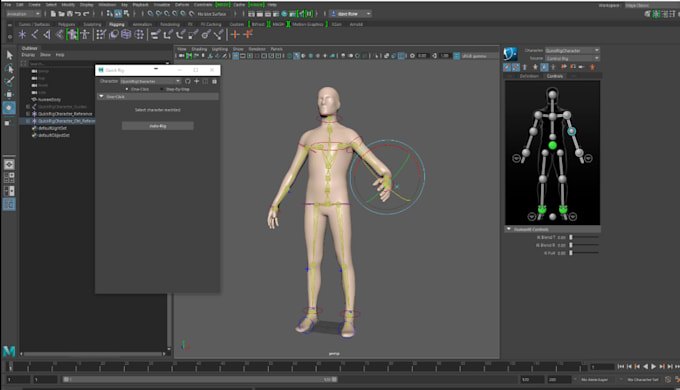The height and width of the screenshot is (390, 680).
Task: Collapse the HumanIK Controls section
Action: point(509,229)
